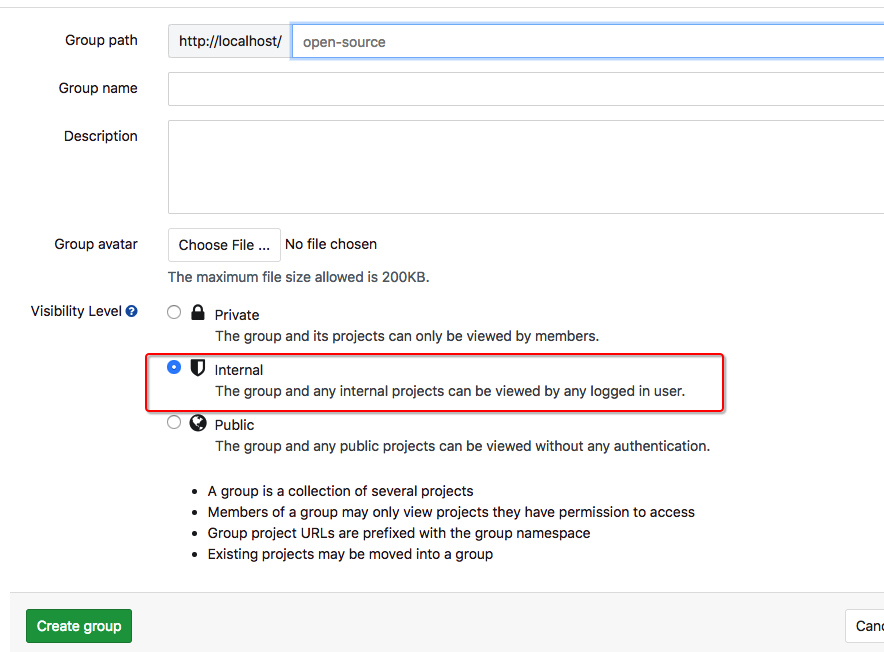The width and height of the screenshot is (884, 652).
Task: Click the Visibility Level help question icon
Action: point(131,312)
